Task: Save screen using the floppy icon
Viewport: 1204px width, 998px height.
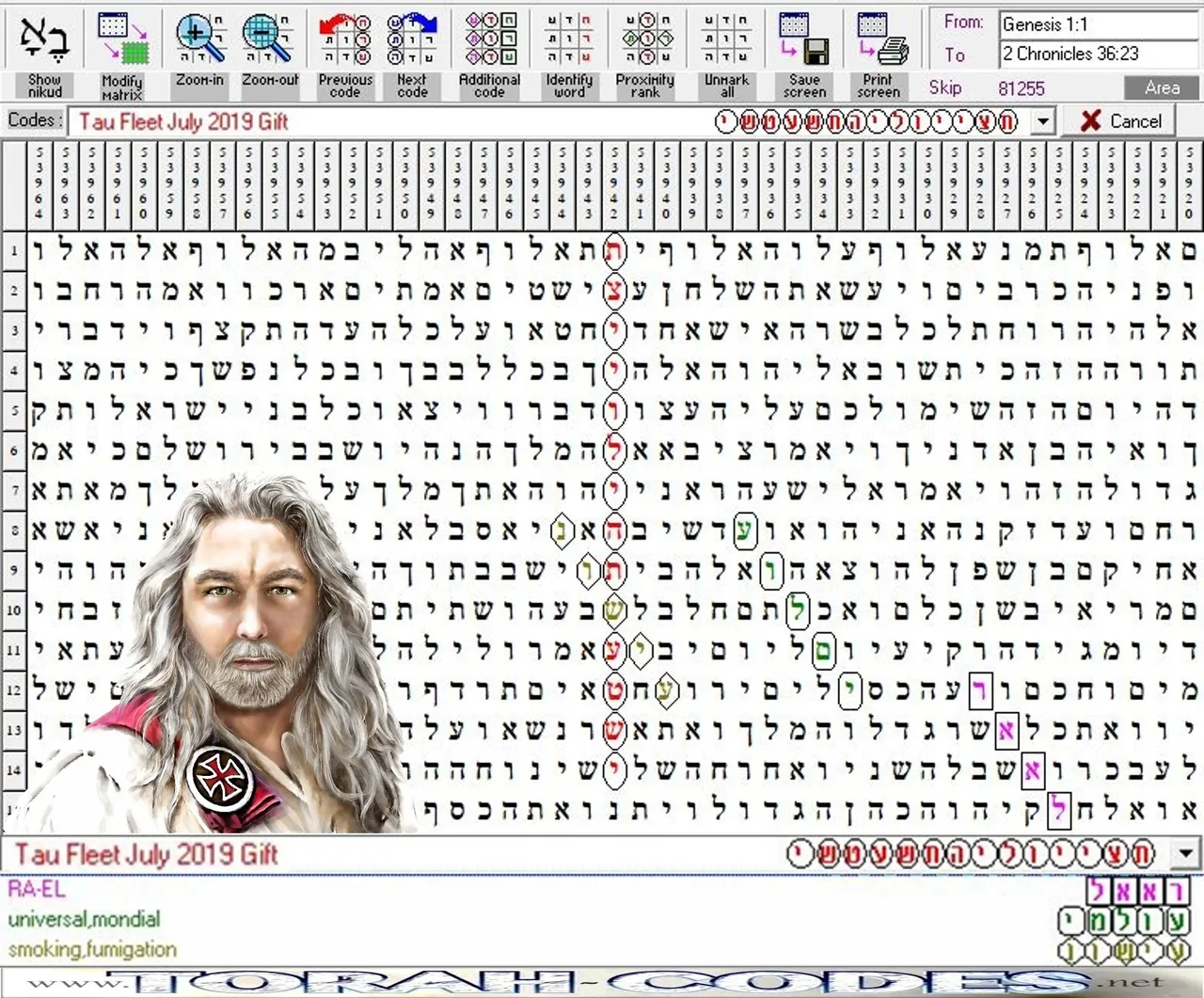Action: [804, 38]
